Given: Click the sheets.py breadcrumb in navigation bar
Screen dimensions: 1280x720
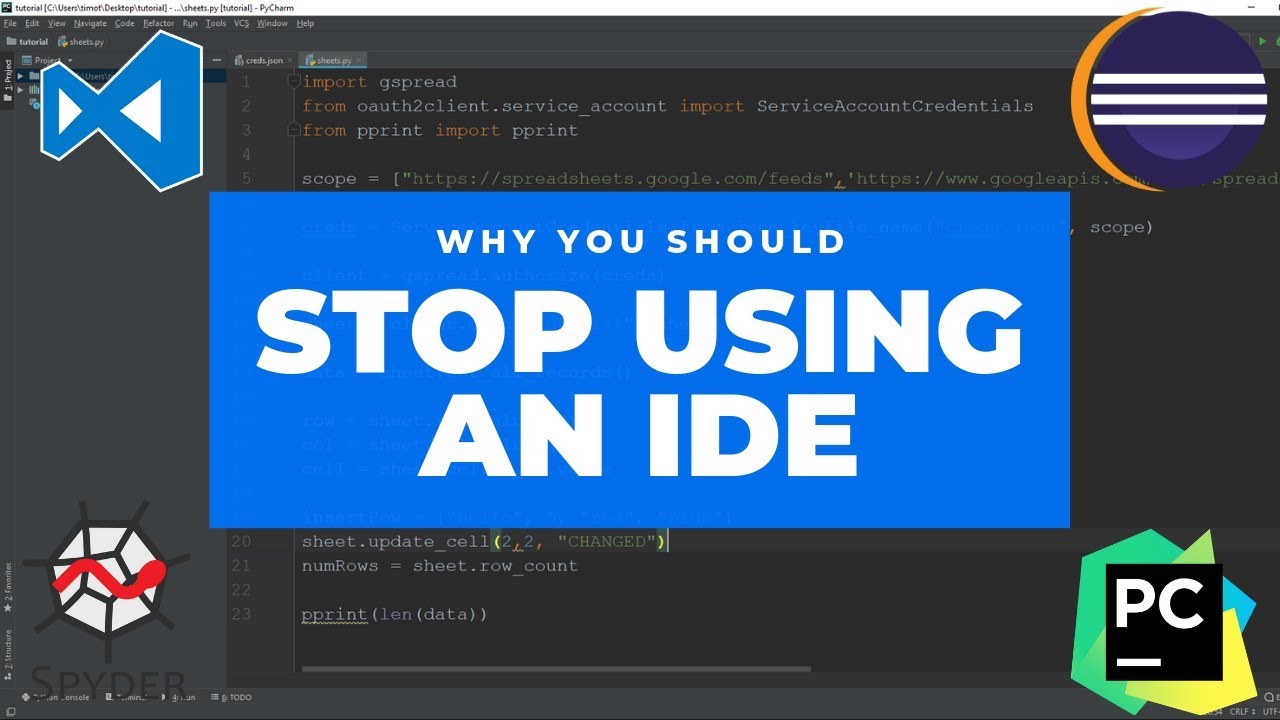Looking at the screenshot, I should click(82, 42).
